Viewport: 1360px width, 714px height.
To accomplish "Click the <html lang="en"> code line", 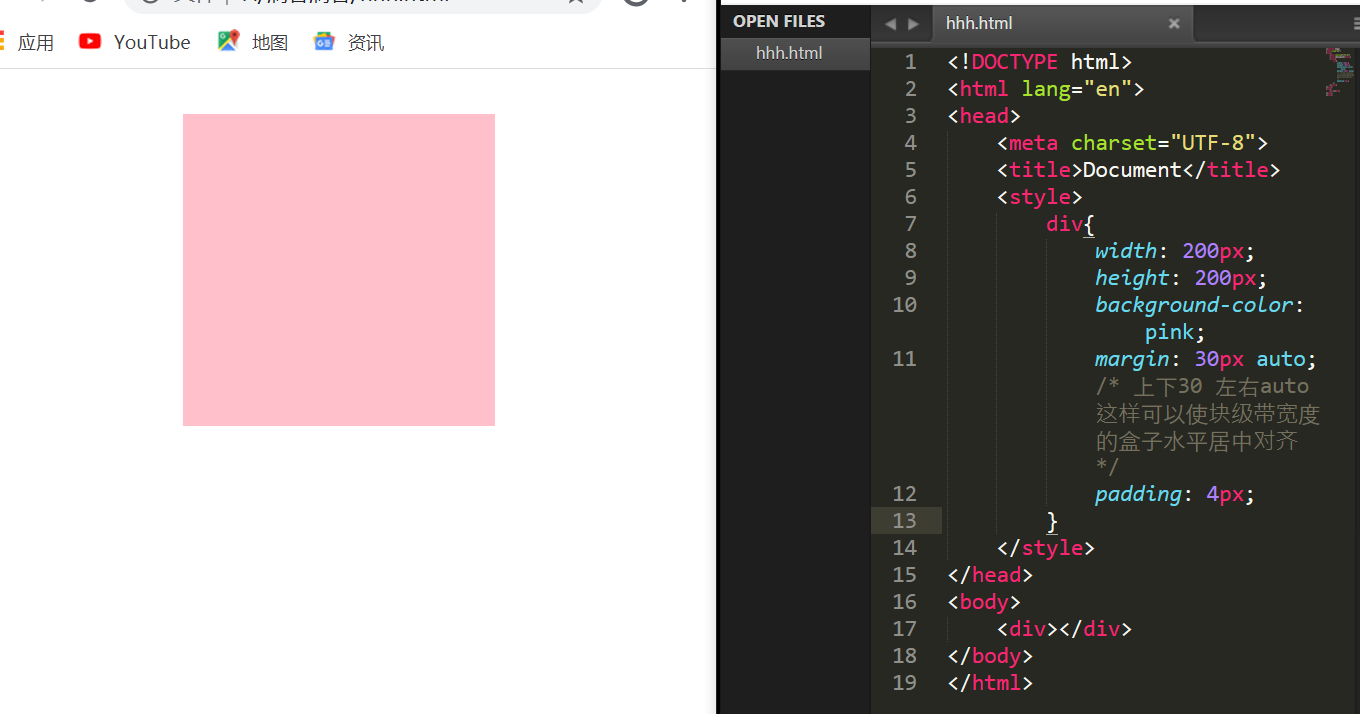I will point(1046,89).
